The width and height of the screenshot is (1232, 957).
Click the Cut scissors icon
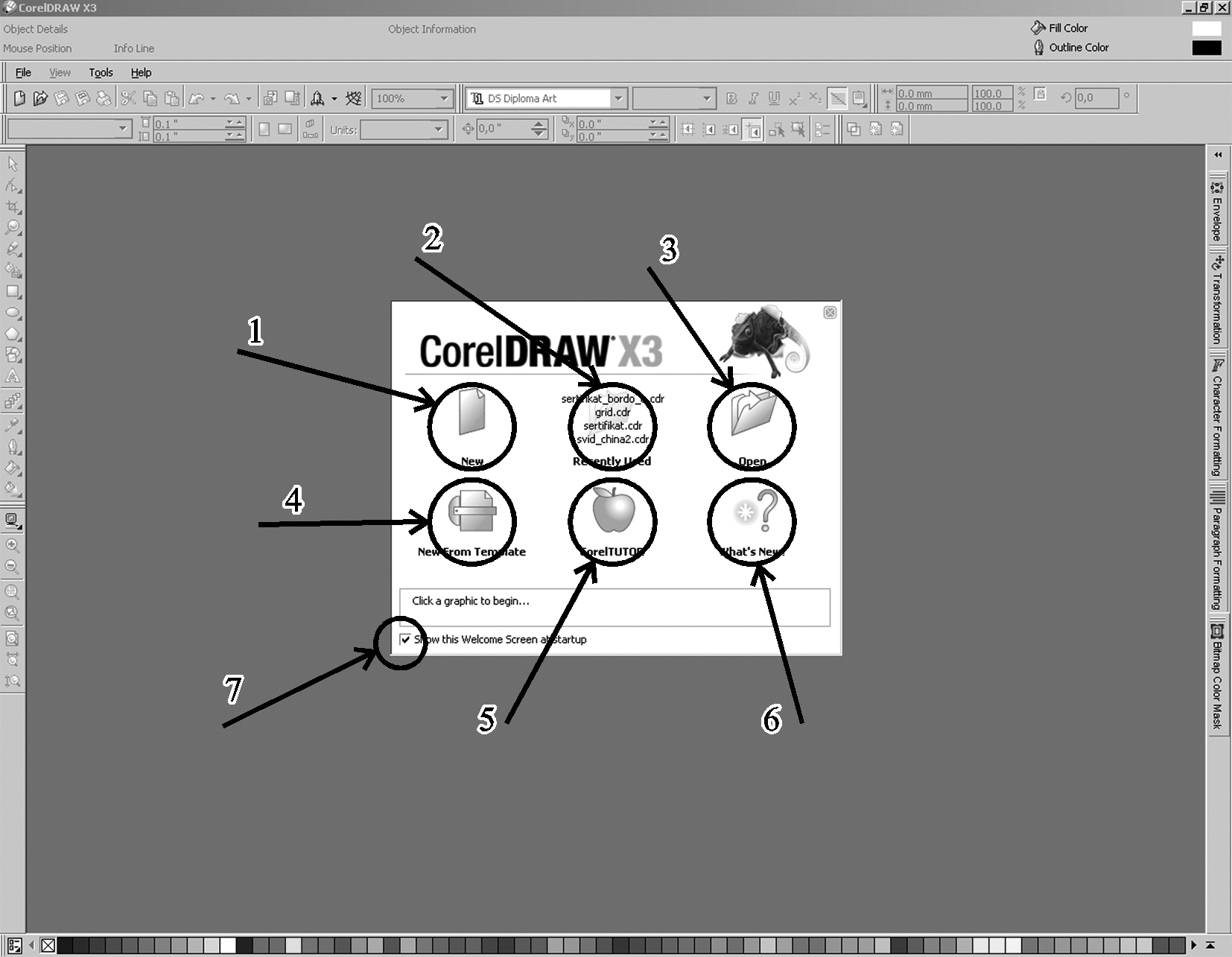tap(128, 98)
